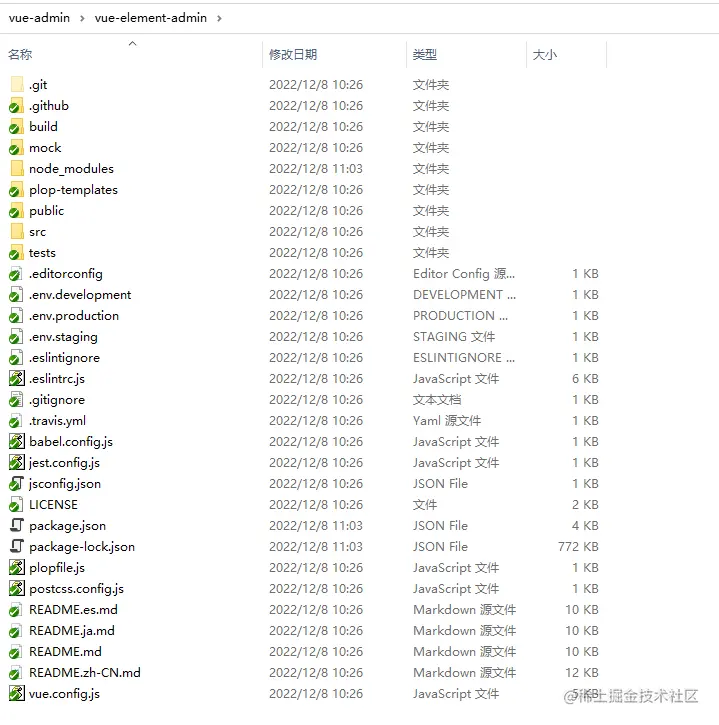Sort files by the 类型 column header

point(424,55)
